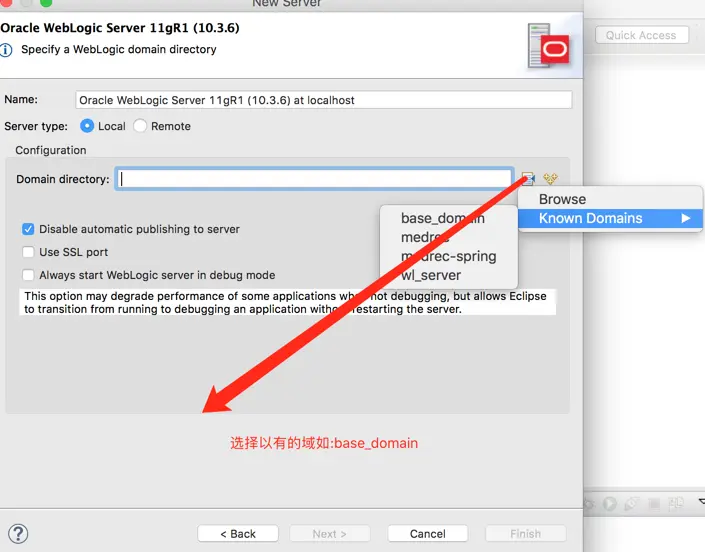Uncheck Disable automatic publishing to server
Image resolution: width=705 pixels, height=552 pixels.
click(x=28, y=229)
